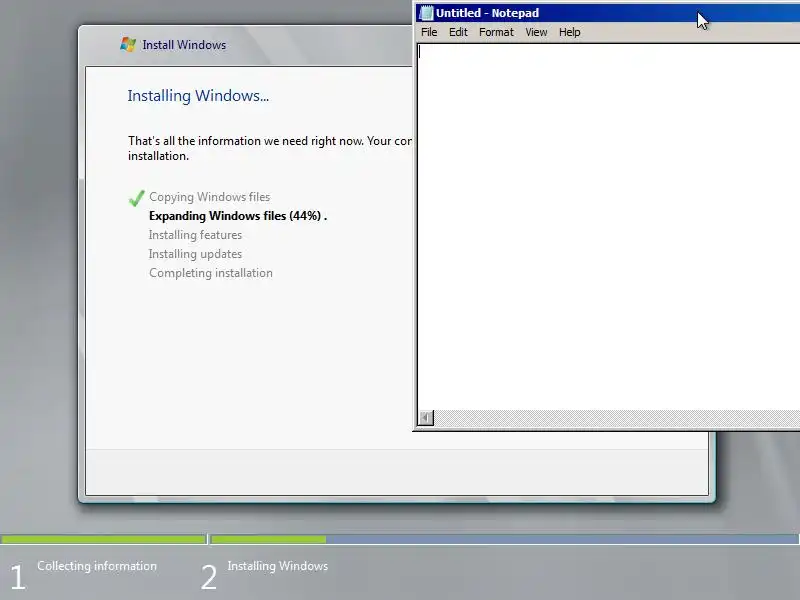Click the 'Collecting information' stage label

[x=97, y=566]
